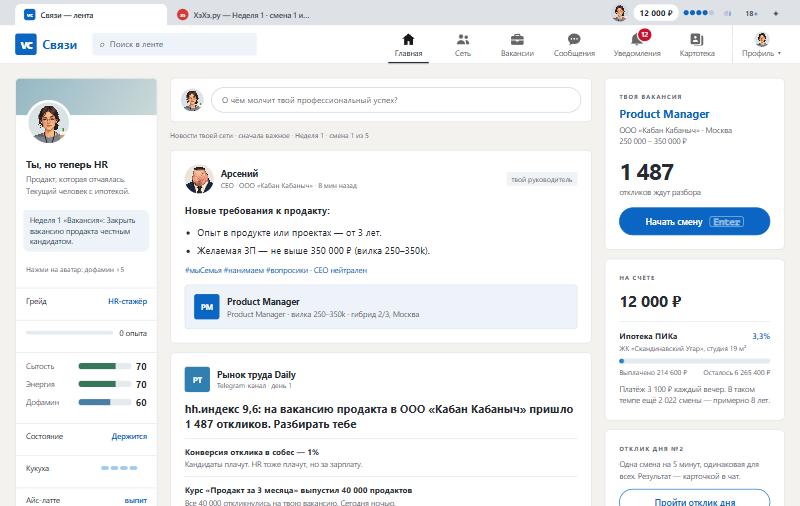The width and height of the screenshot is (800, 506).
Task: Click the твой руководитель badge
Action: (x=541, y=180)
